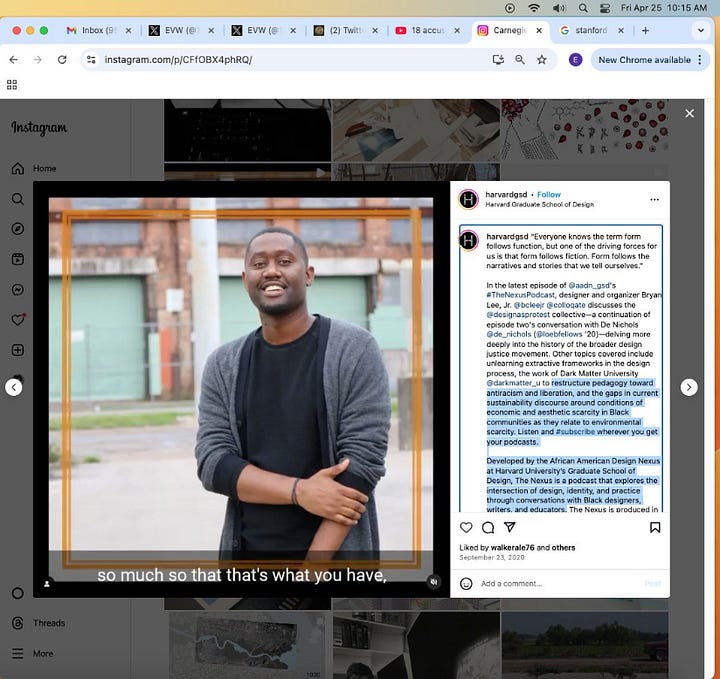Screen dimensions: 720x679
Task: Click the comment bubble icon under post
Action: coord(488,527)
